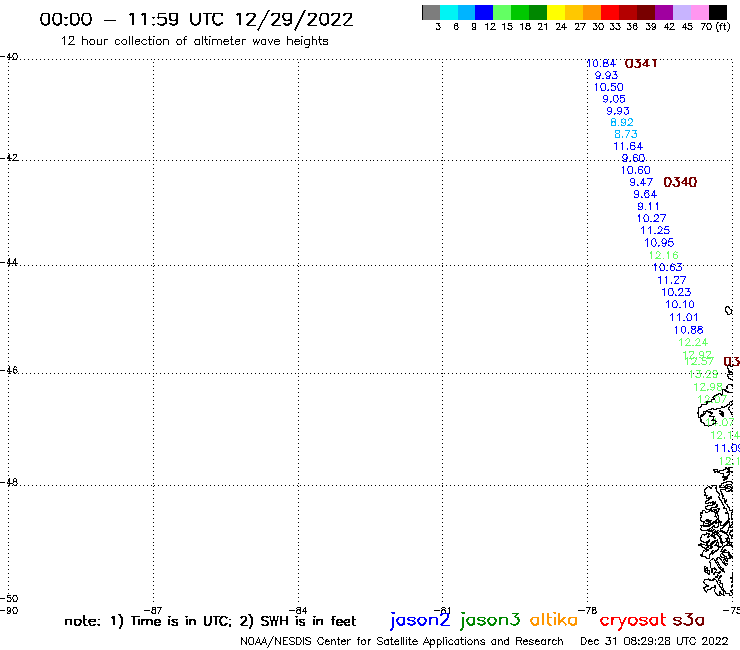
Task: Click the pink swatch near the legend end
Action: click(x=699, y=12)
